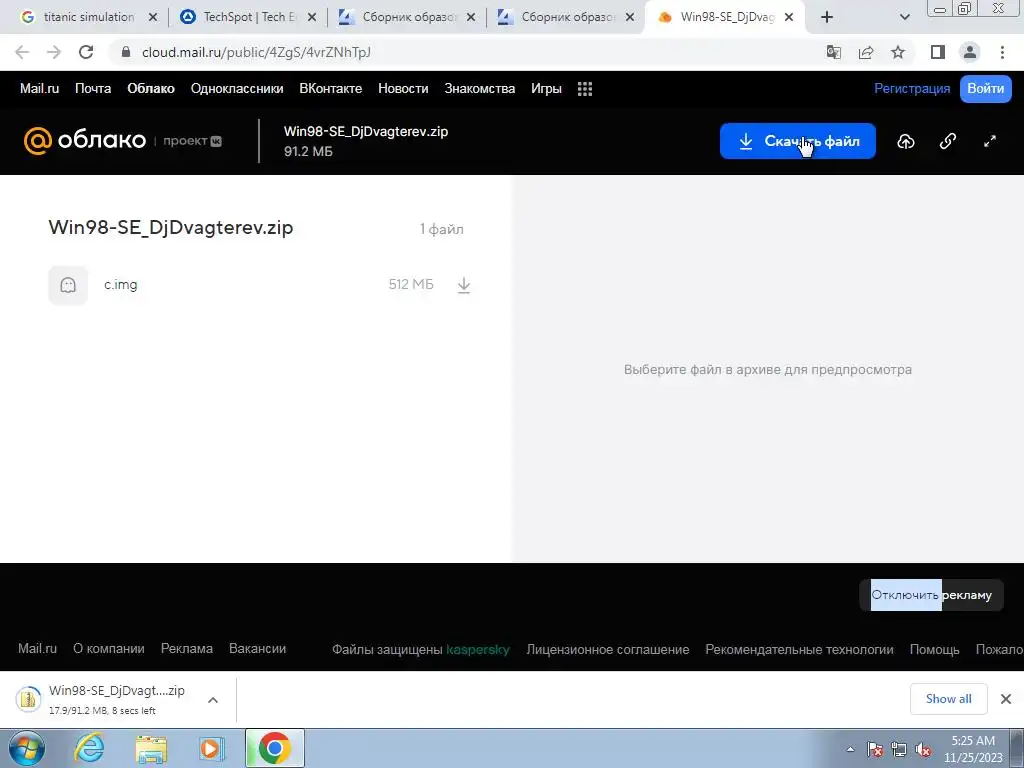Click the c.img file type icon
The image size is (1024, 768).
click(x=68, y=285)
